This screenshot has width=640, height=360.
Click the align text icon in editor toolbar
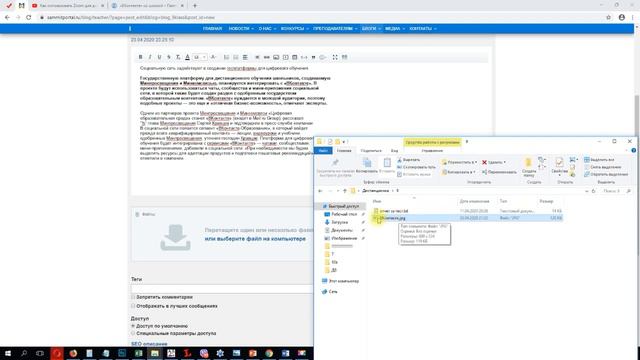point(245,57)
